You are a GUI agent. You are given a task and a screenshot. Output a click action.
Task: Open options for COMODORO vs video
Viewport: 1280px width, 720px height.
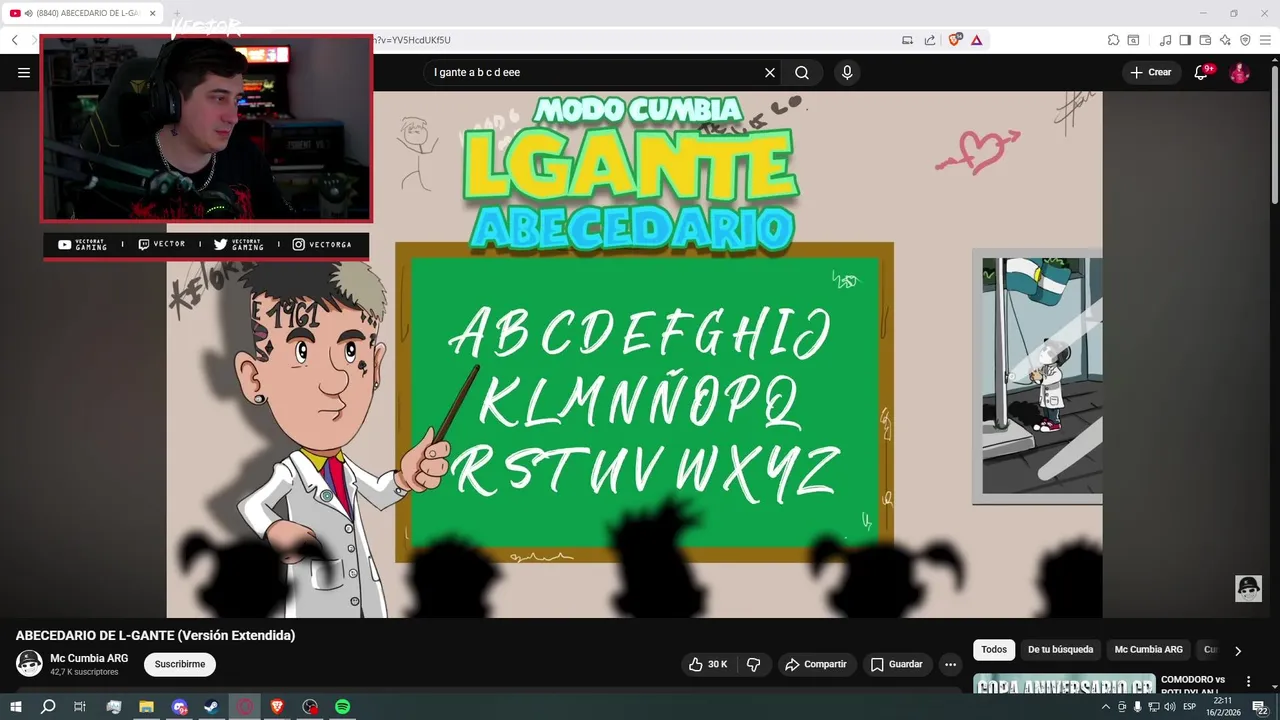point(1248,681)
